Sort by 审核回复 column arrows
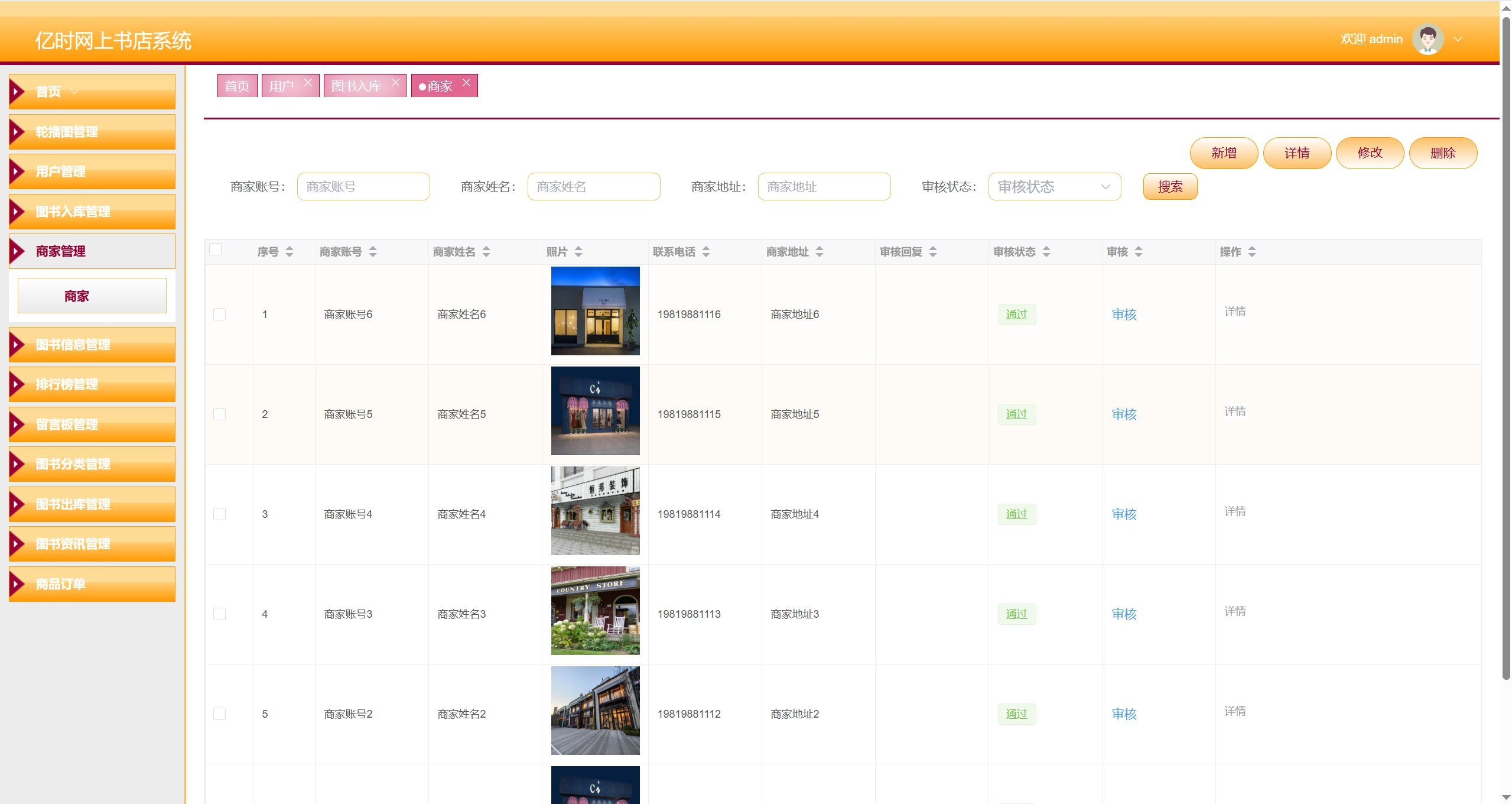1512x804 pixels. (x=933, y=252)
